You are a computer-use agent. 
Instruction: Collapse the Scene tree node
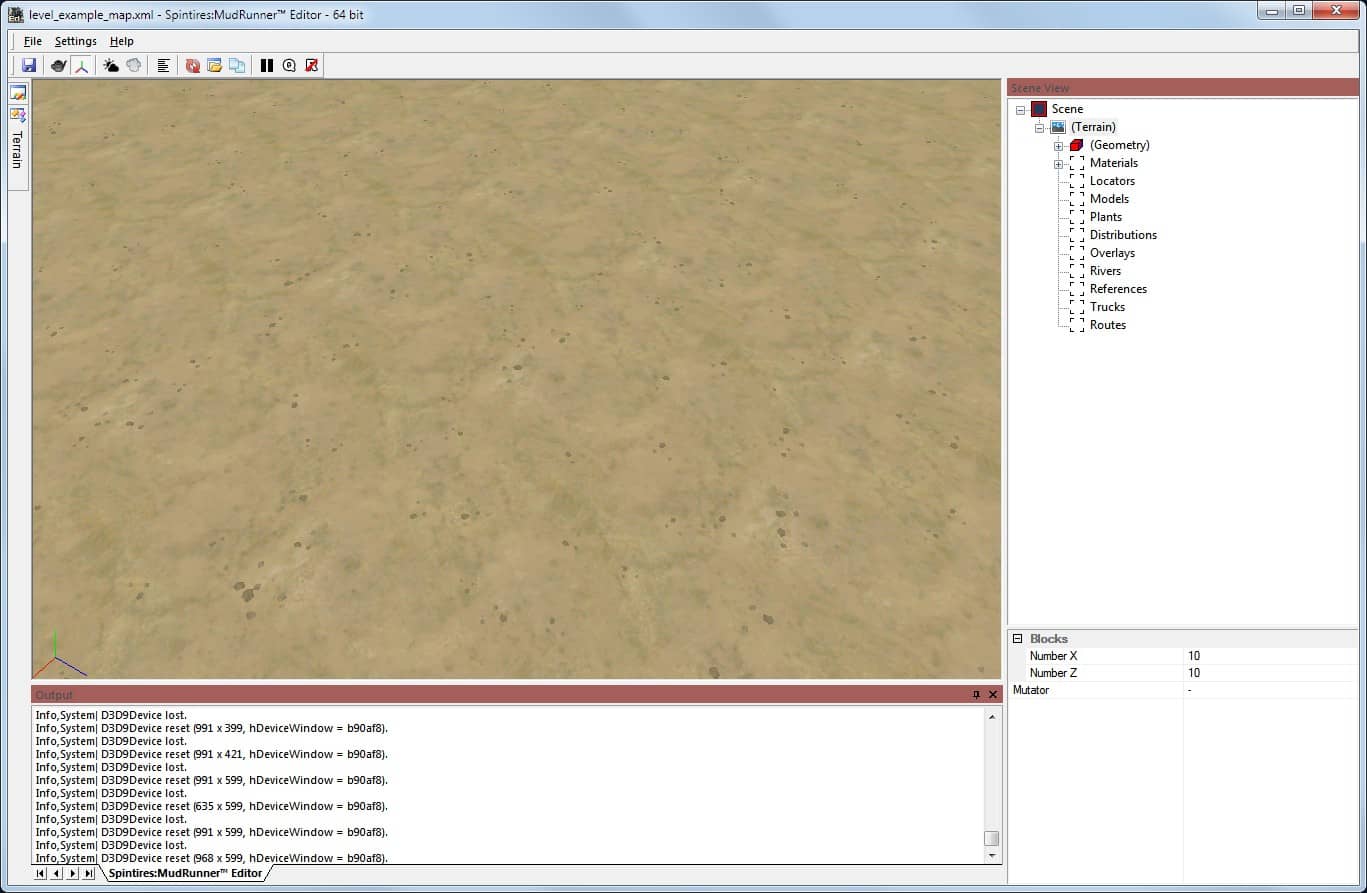click(x=1020, y=110)
